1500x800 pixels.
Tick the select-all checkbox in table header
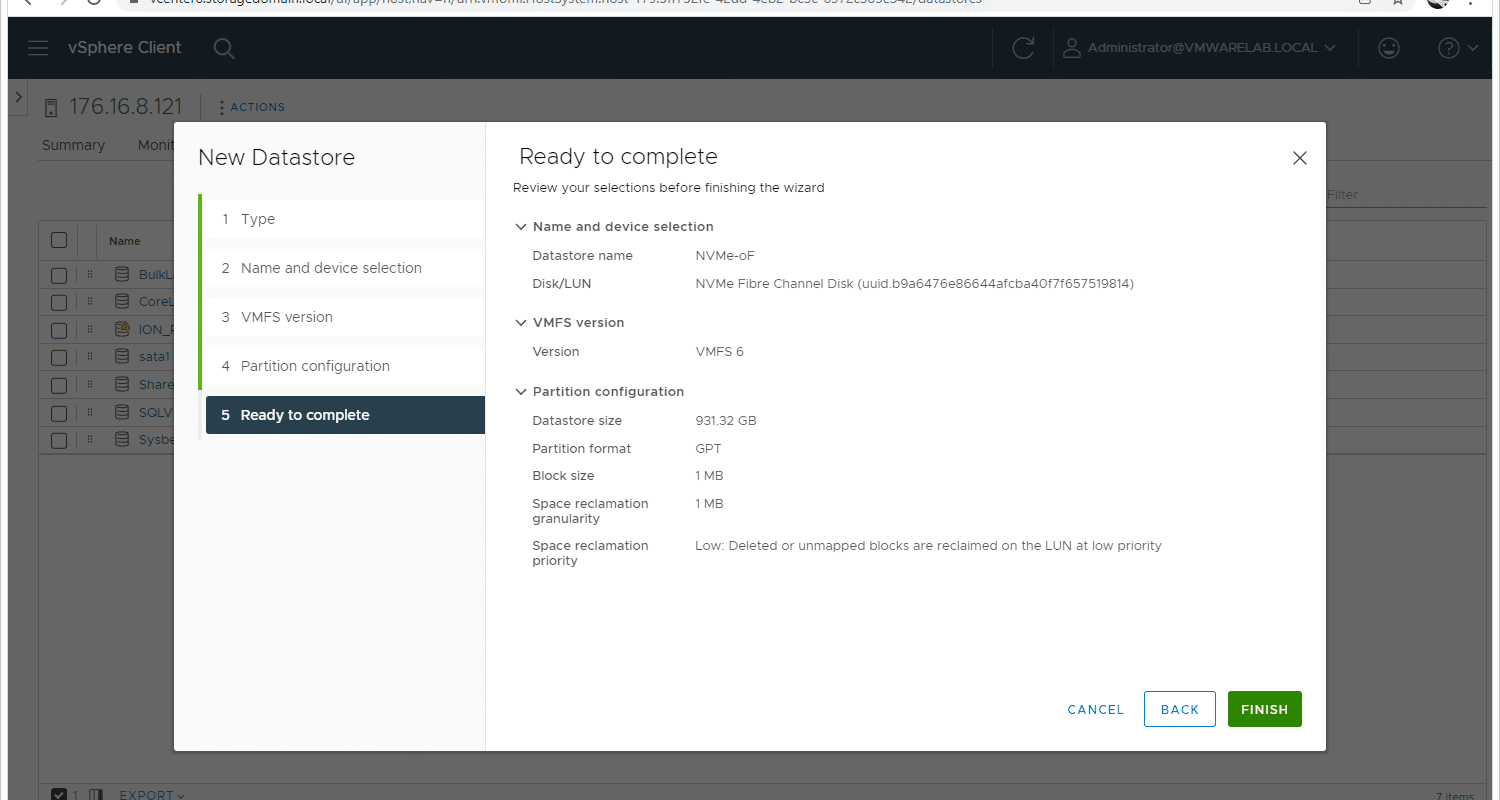click(x=59, y=240)
